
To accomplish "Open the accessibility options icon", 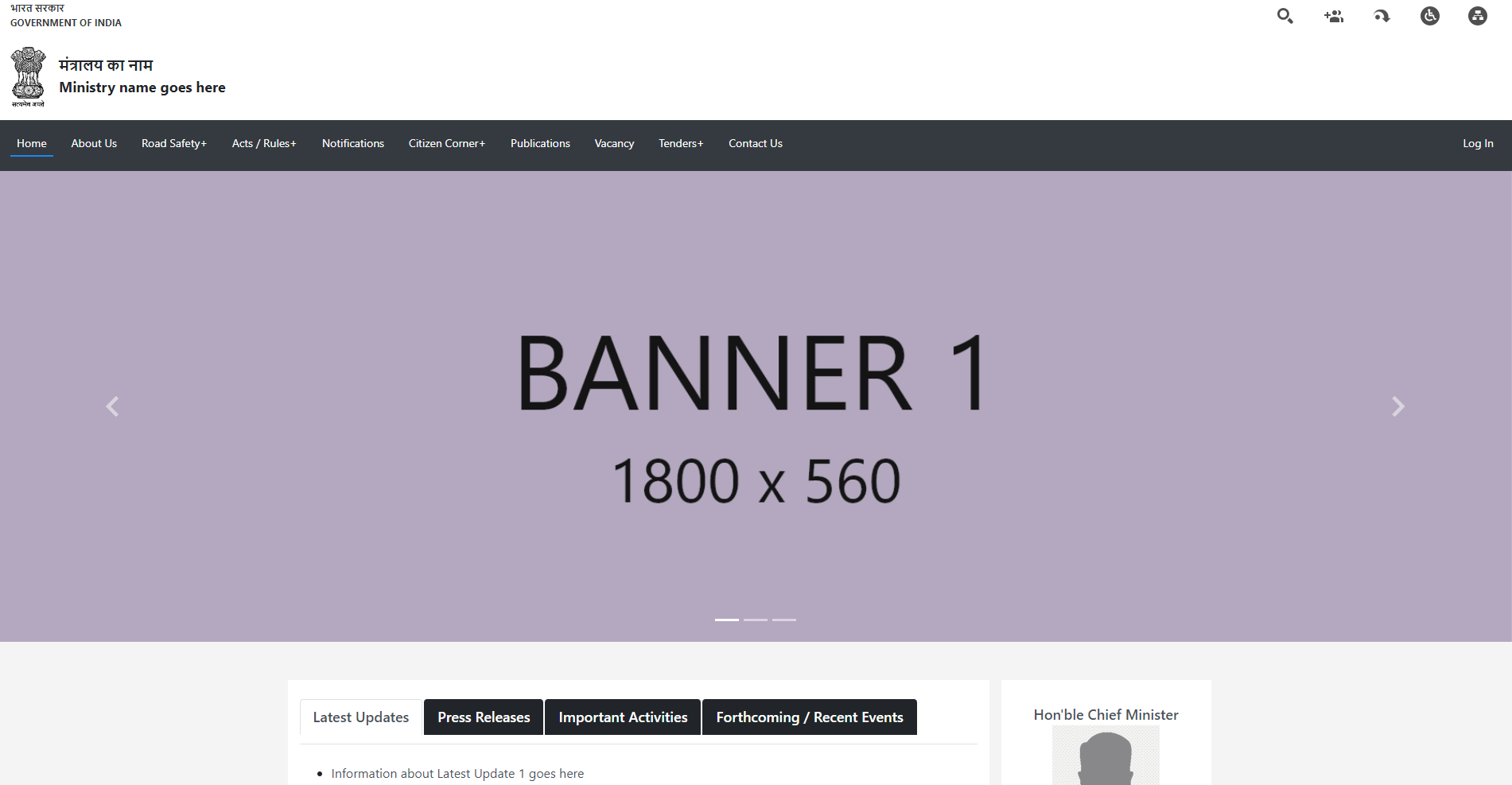I will (x=1429, y=15).
